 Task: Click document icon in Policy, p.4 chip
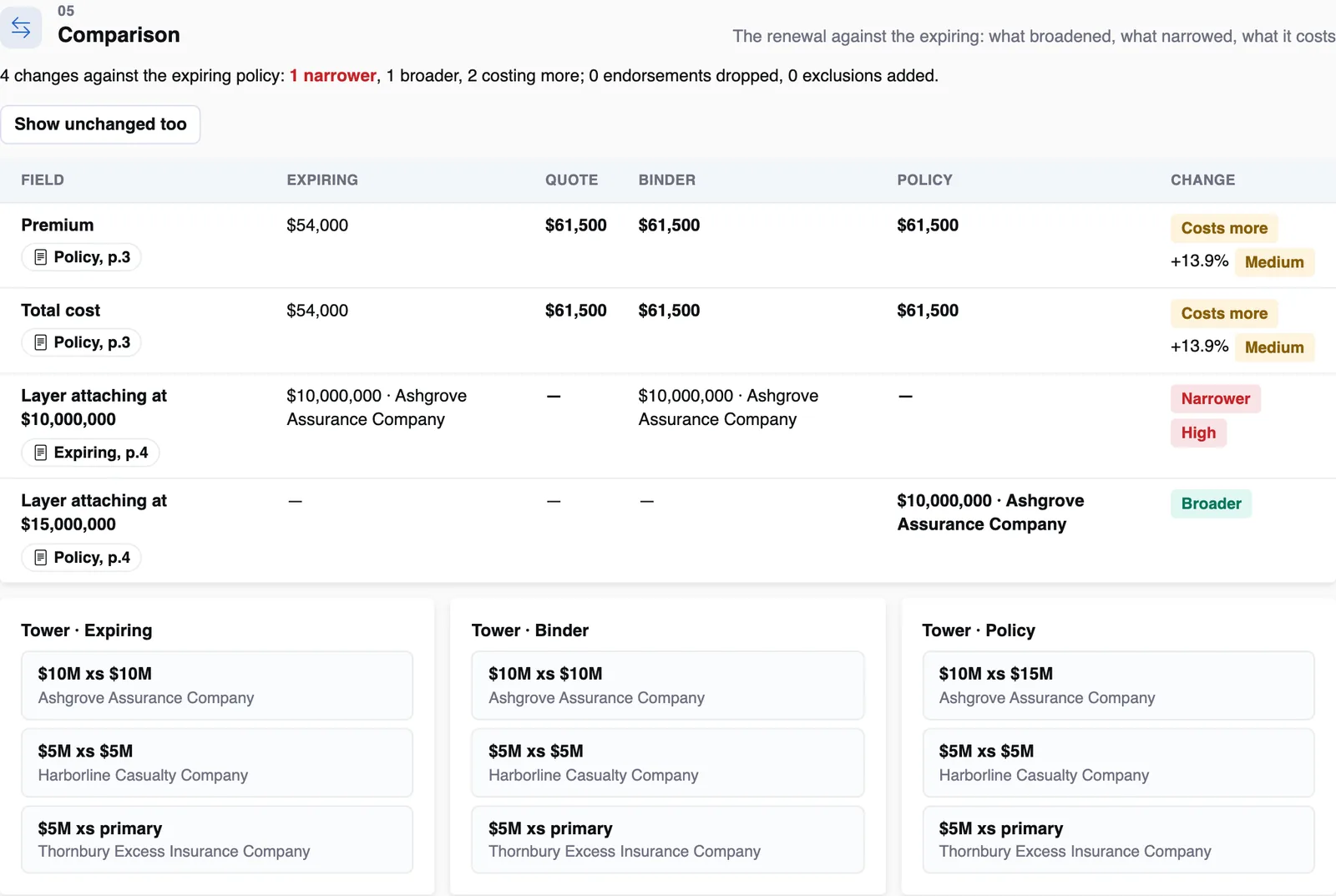(40, 558)
